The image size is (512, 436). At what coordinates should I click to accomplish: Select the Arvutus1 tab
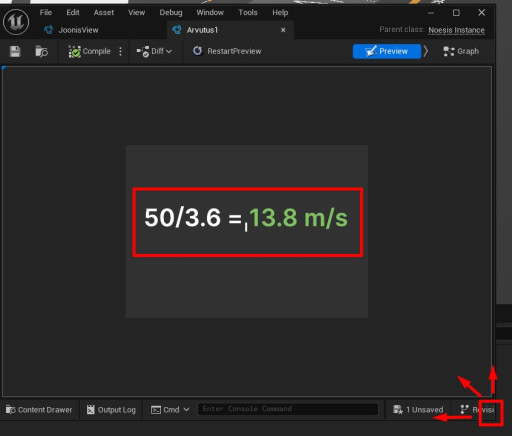point(202,30)
